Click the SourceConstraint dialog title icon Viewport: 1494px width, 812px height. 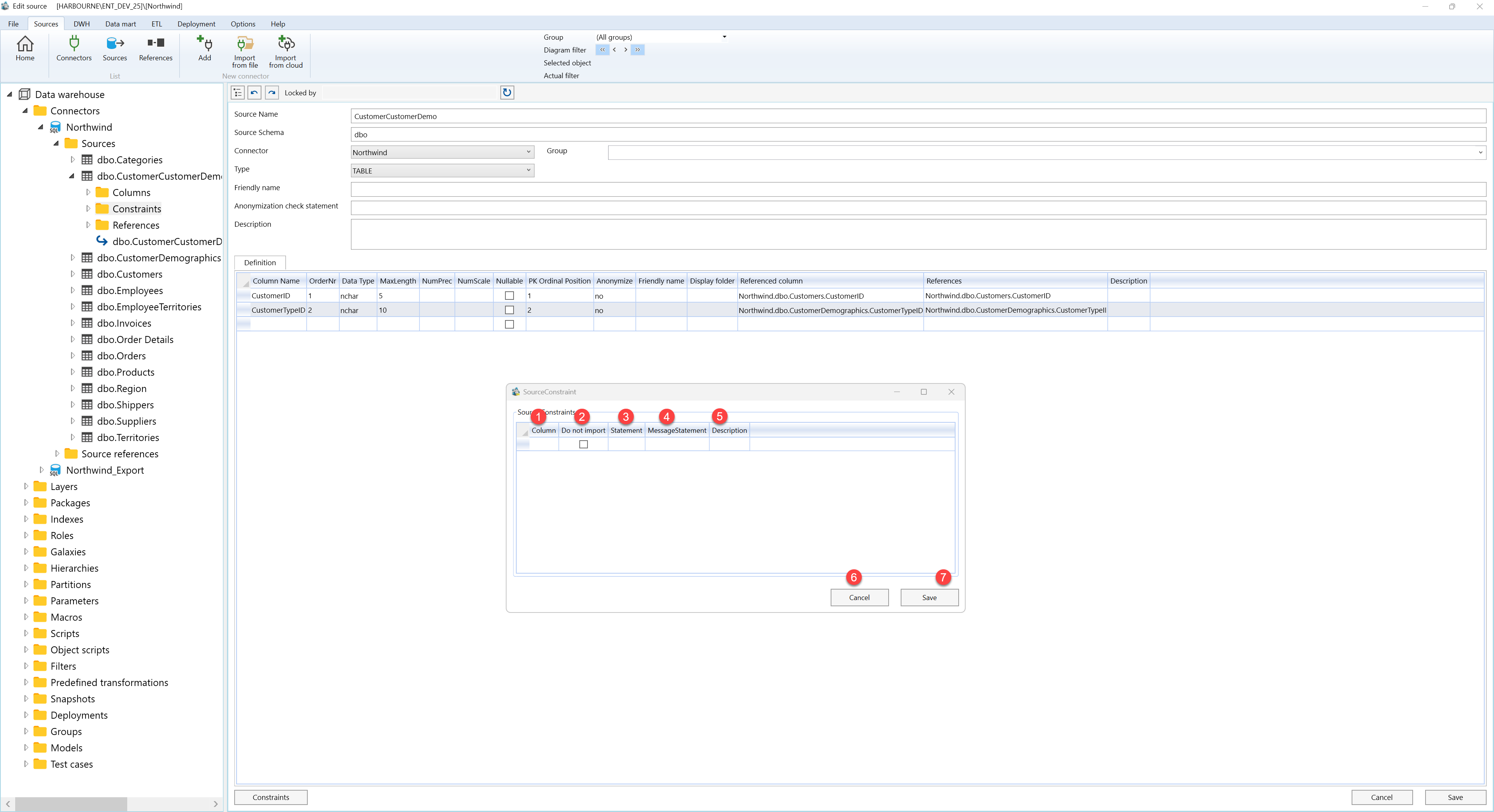pyautogui.click(x=516, y=392)
